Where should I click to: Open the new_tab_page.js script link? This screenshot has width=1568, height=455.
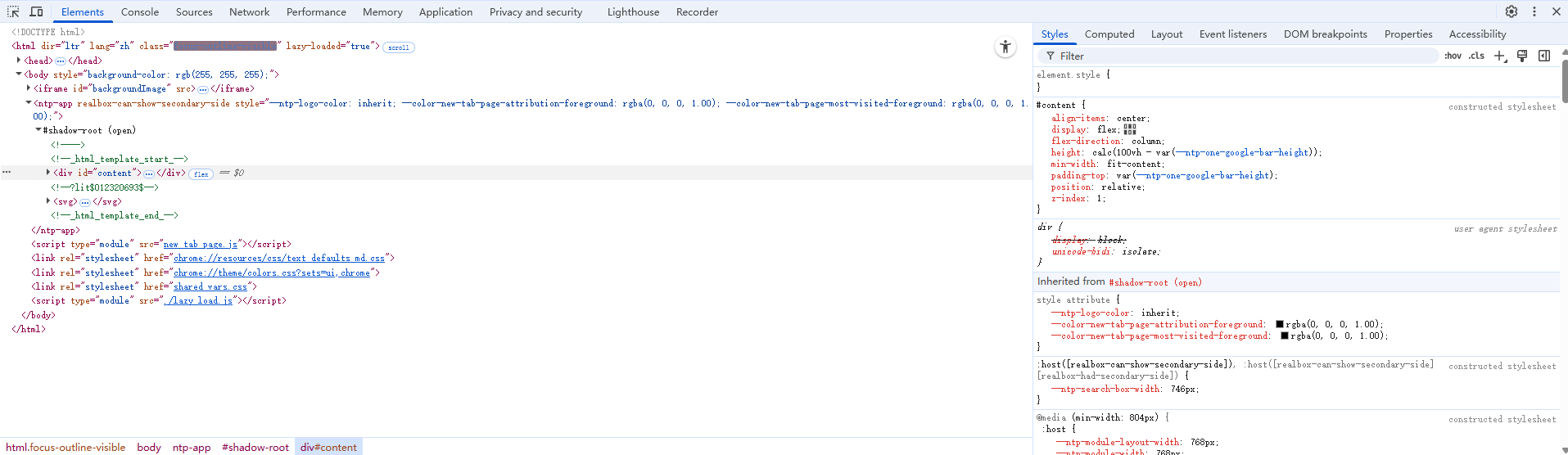200,244
